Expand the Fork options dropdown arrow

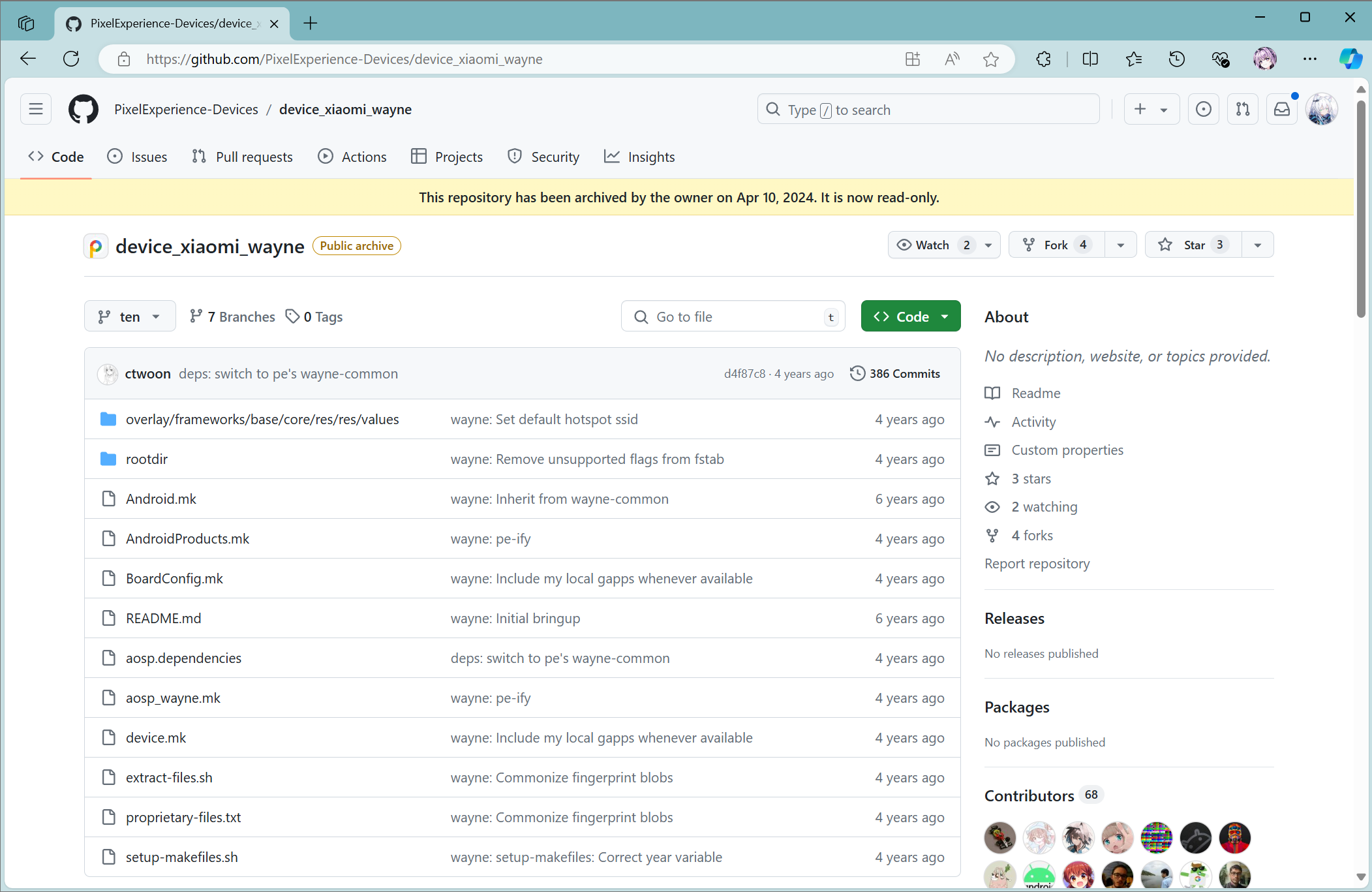click(x=1121, y=245)
